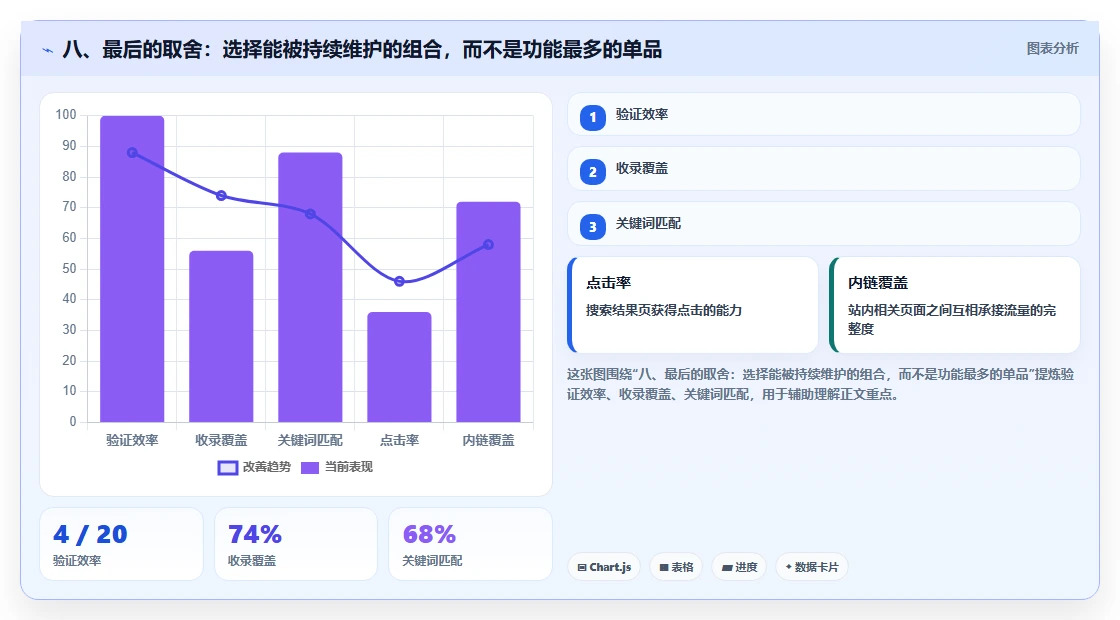Click the 68% stat value
Image resolution: width=1120 pixels, height=620 pixels.
(x=429, y=534)
